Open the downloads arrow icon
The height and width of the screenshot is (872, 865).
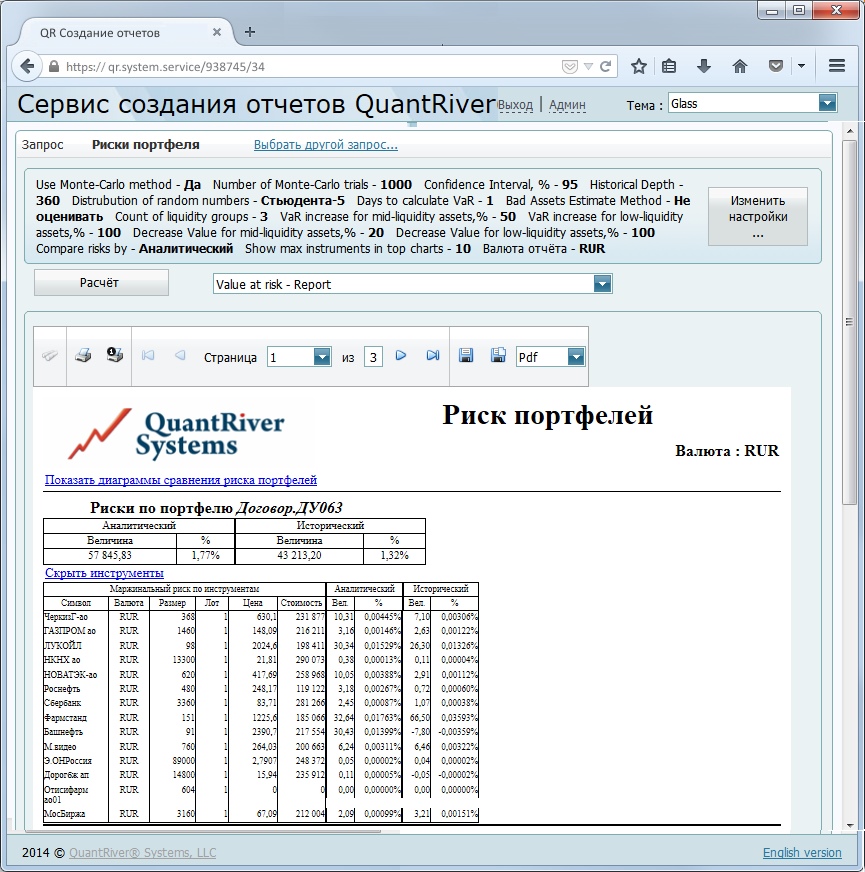[704, 67]
